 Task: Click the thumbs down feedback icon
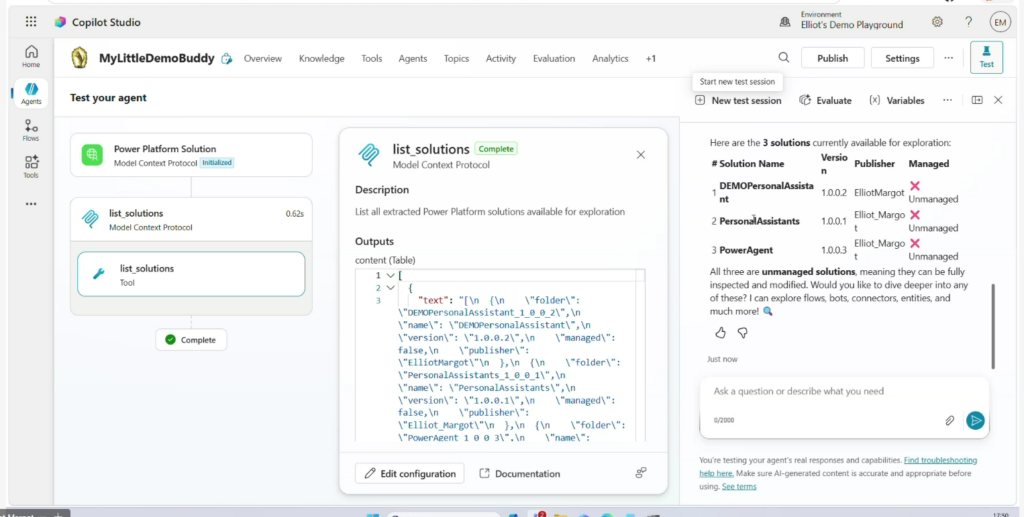point(742,332)
